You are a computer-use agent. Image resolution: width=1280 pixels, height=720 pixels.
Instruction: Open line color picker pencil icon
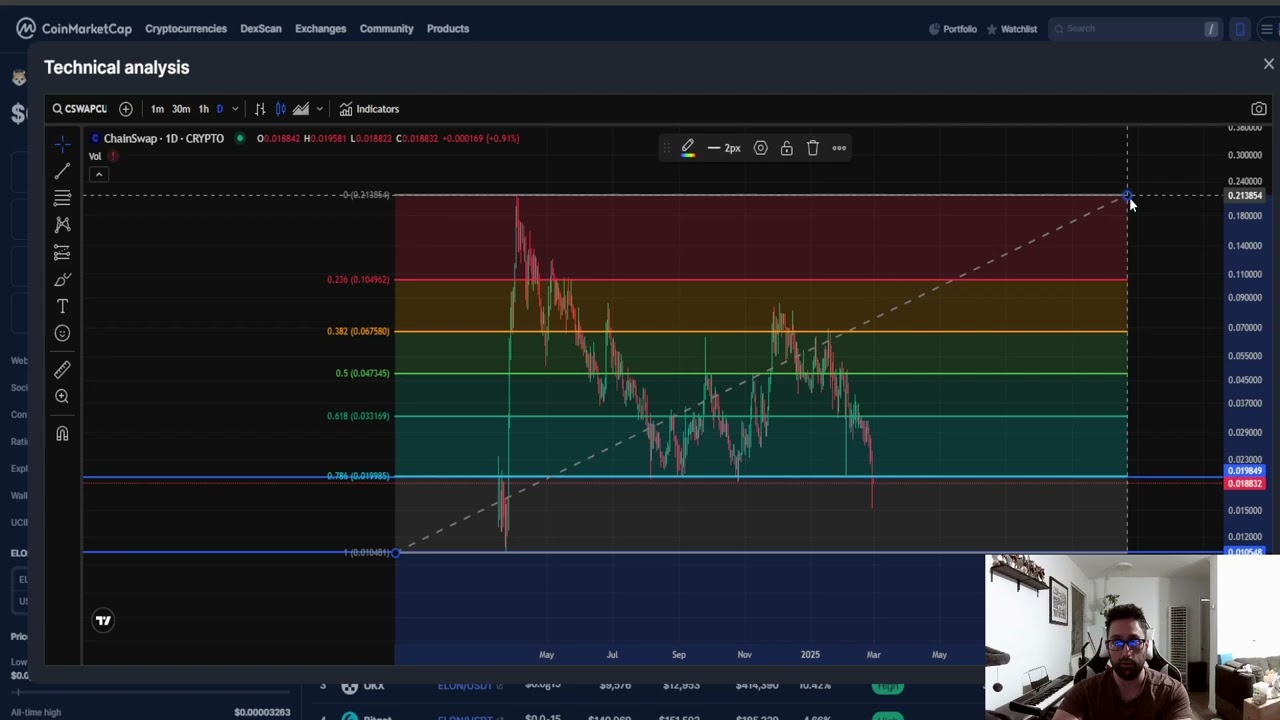click(x=688, y=148)
